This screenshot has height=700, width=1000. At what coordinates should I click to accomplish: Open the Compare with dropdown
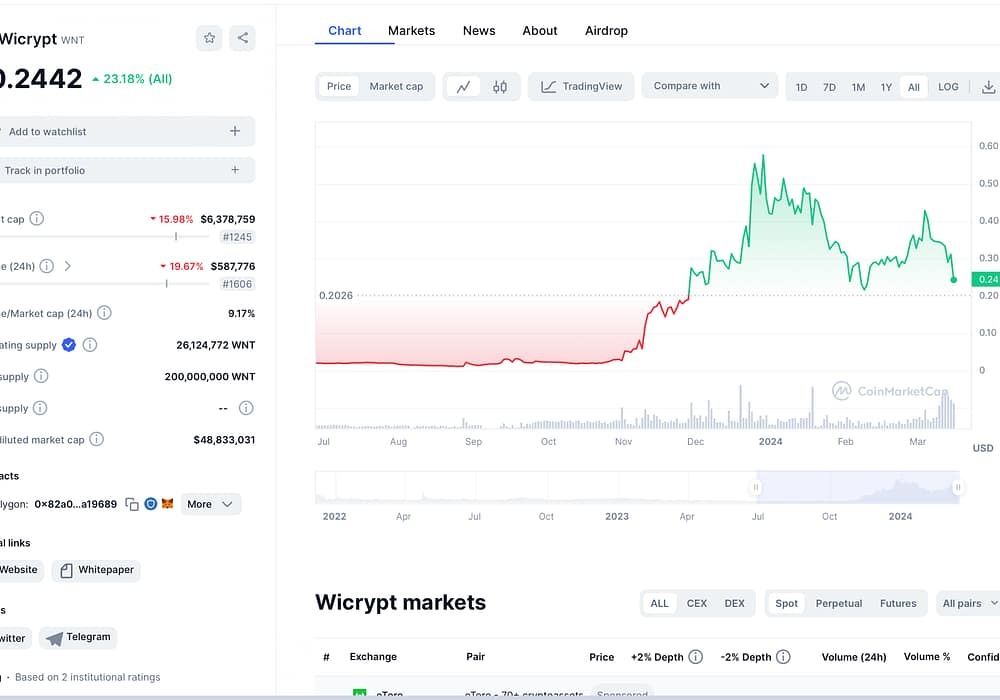coord(710,86)
